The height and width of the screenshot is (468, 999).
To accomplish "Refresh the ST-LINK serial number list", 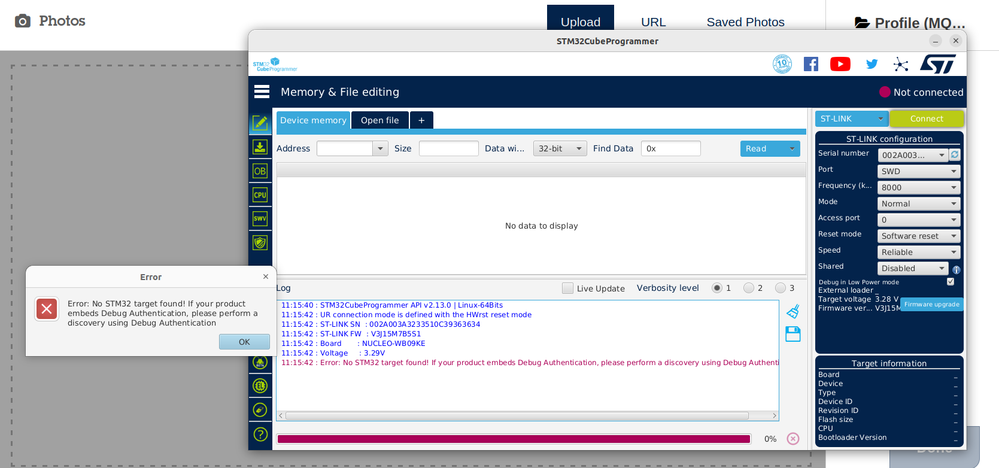I will [x=954, y=155].
